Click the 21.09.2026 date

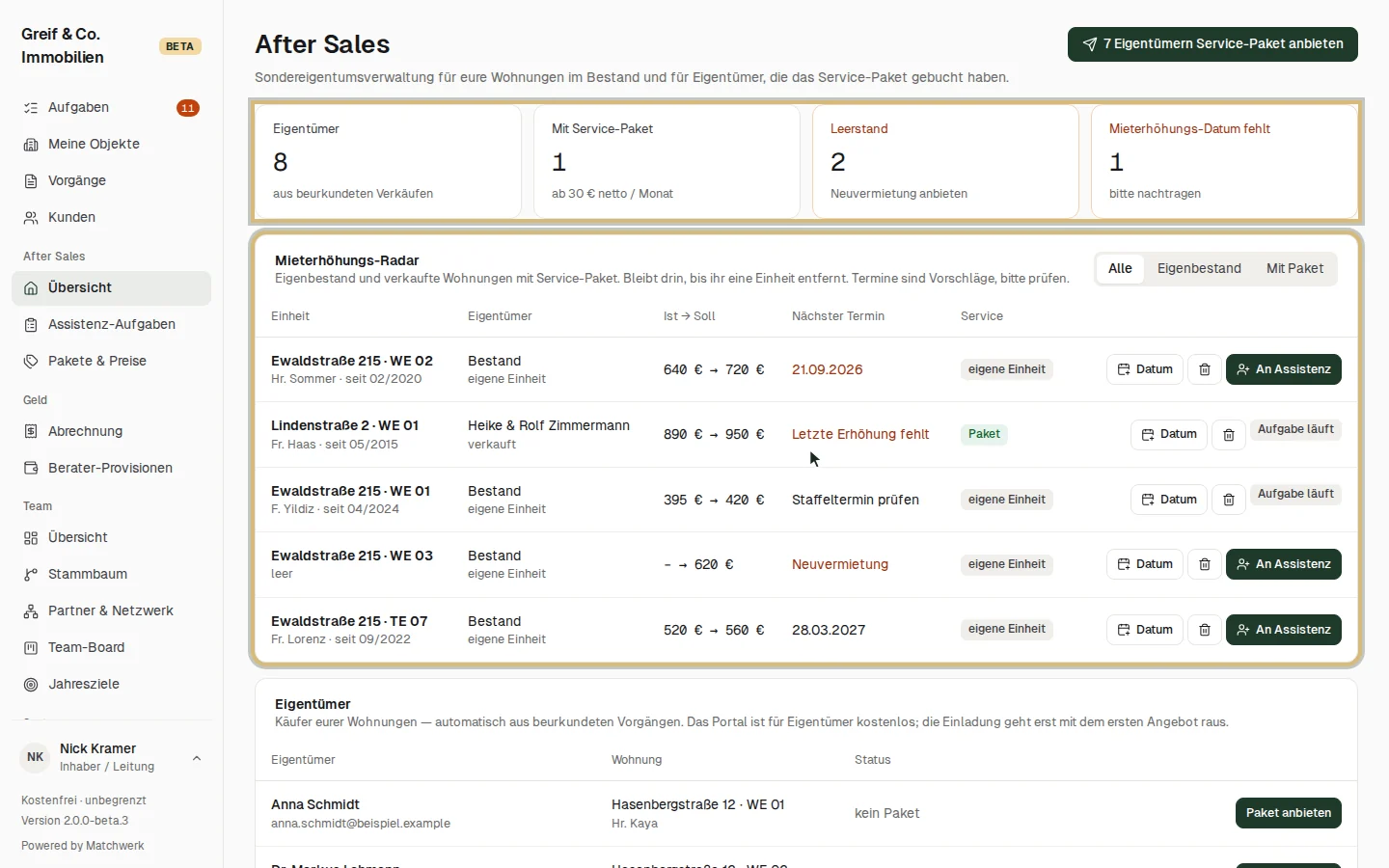pos(828,369)
